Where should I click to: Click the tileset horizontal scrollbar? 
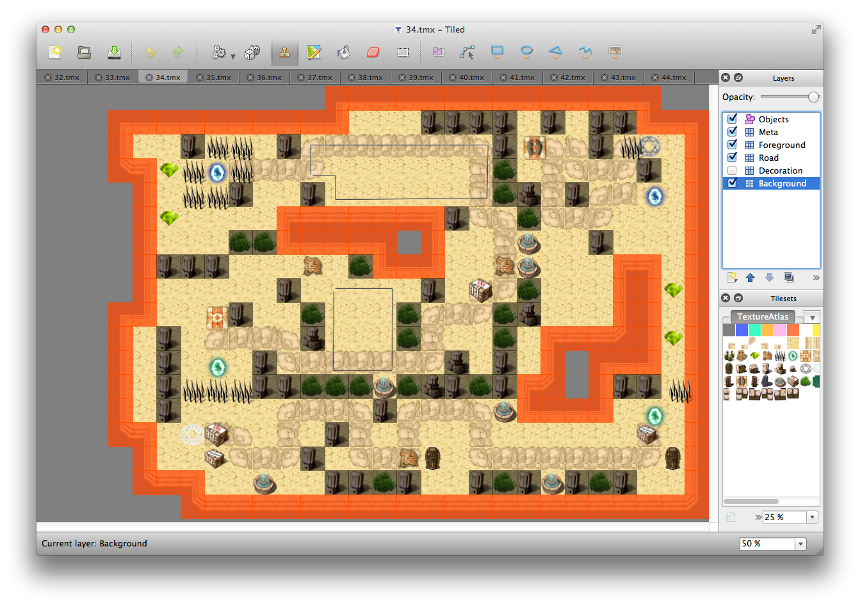[x=751, y=501]
